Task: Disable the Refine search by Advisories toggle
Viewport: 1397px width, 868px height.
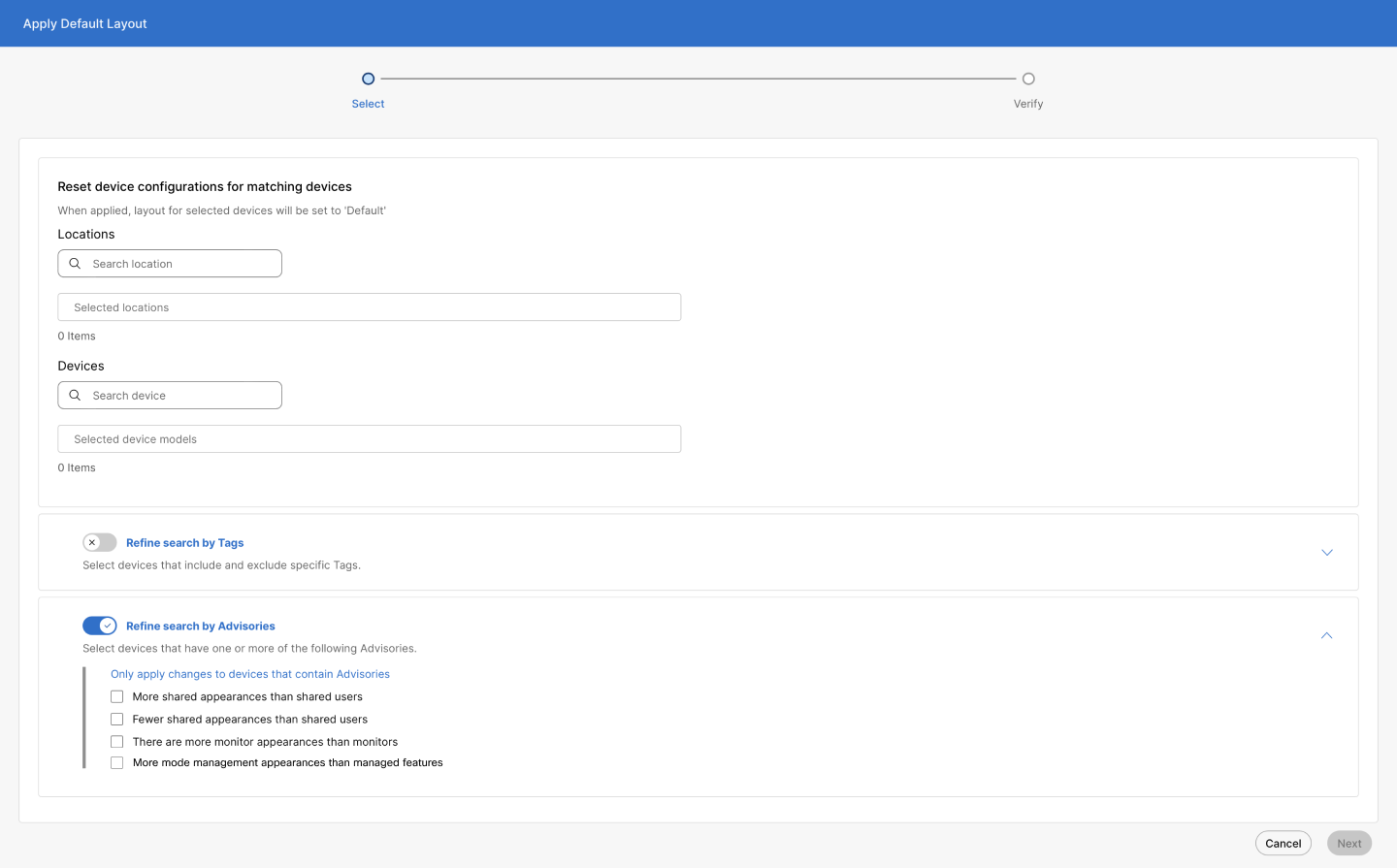Action: tap(100, 627)
